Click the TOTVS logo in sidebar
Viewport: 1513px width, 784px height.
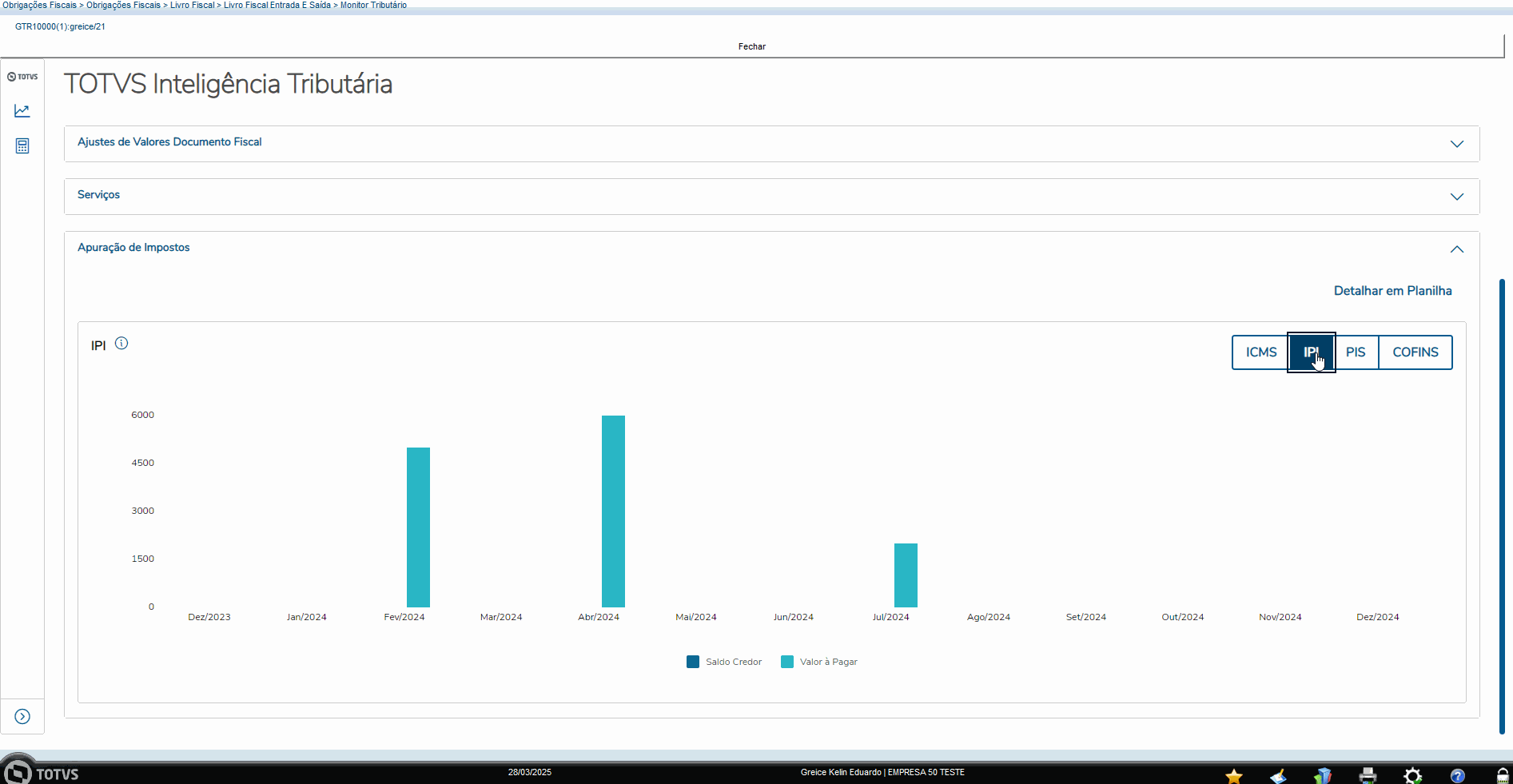(22, 77)
